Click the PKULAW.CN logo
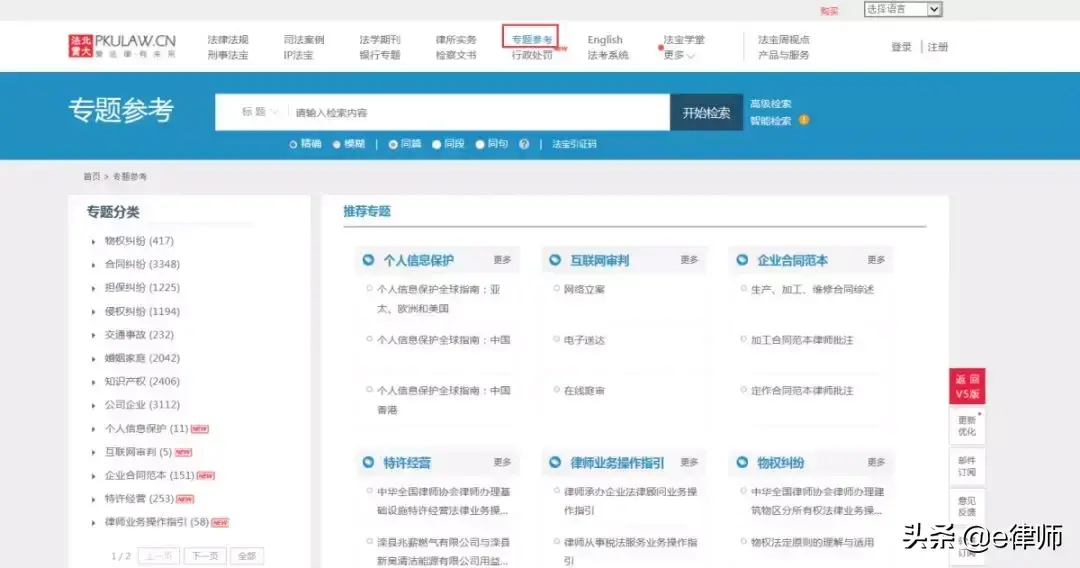Screen dimensions: 1080x568 point(122,46)
